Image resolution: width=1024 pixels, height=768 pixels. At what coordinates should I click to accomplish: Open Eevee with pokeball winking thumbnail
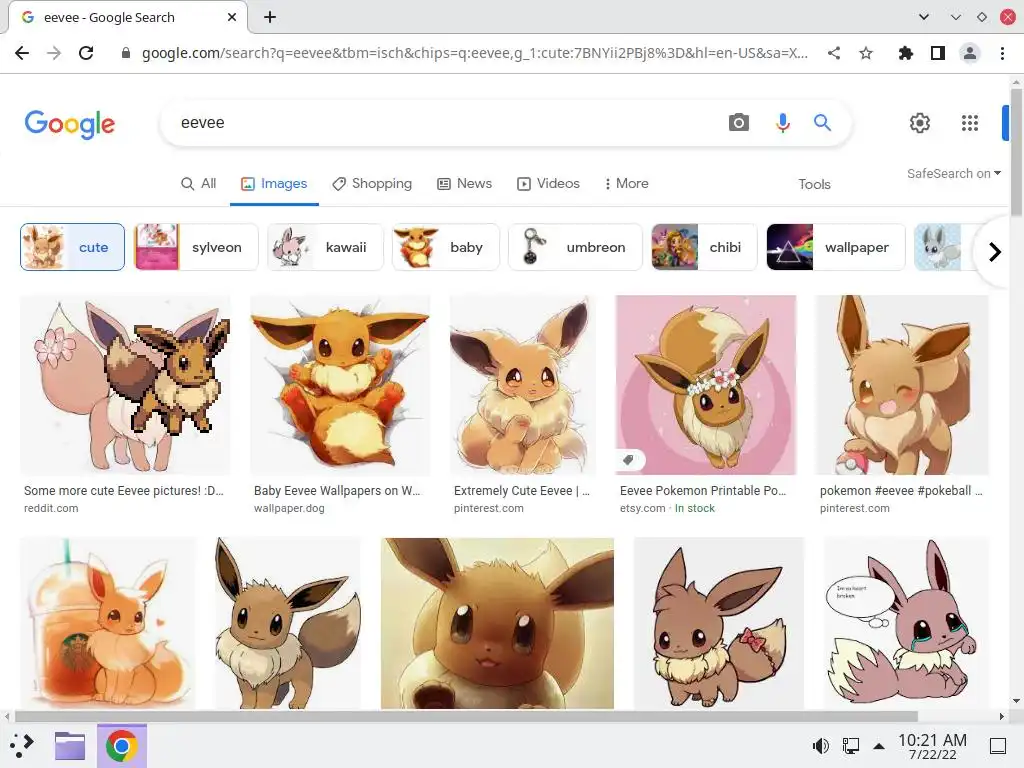902,385
